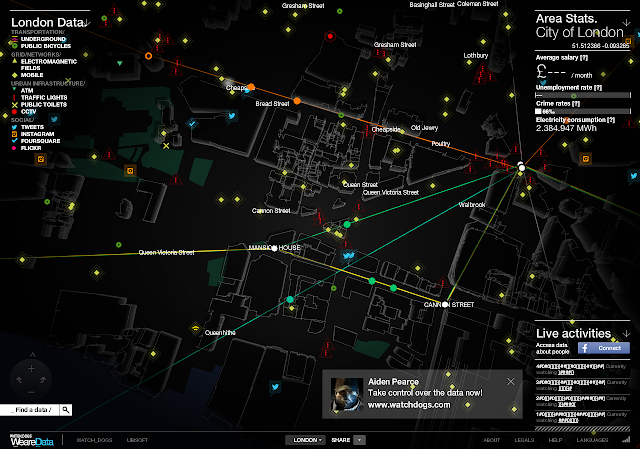Open the SHARE dropdown arrow

click(360, 440)
